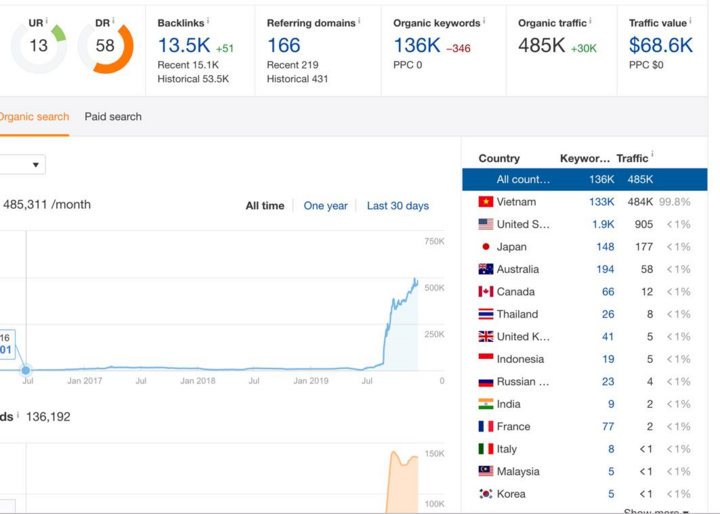Click the Indonesia flag icon
Viewport: 720px width, 514px height.
point(486,359)
